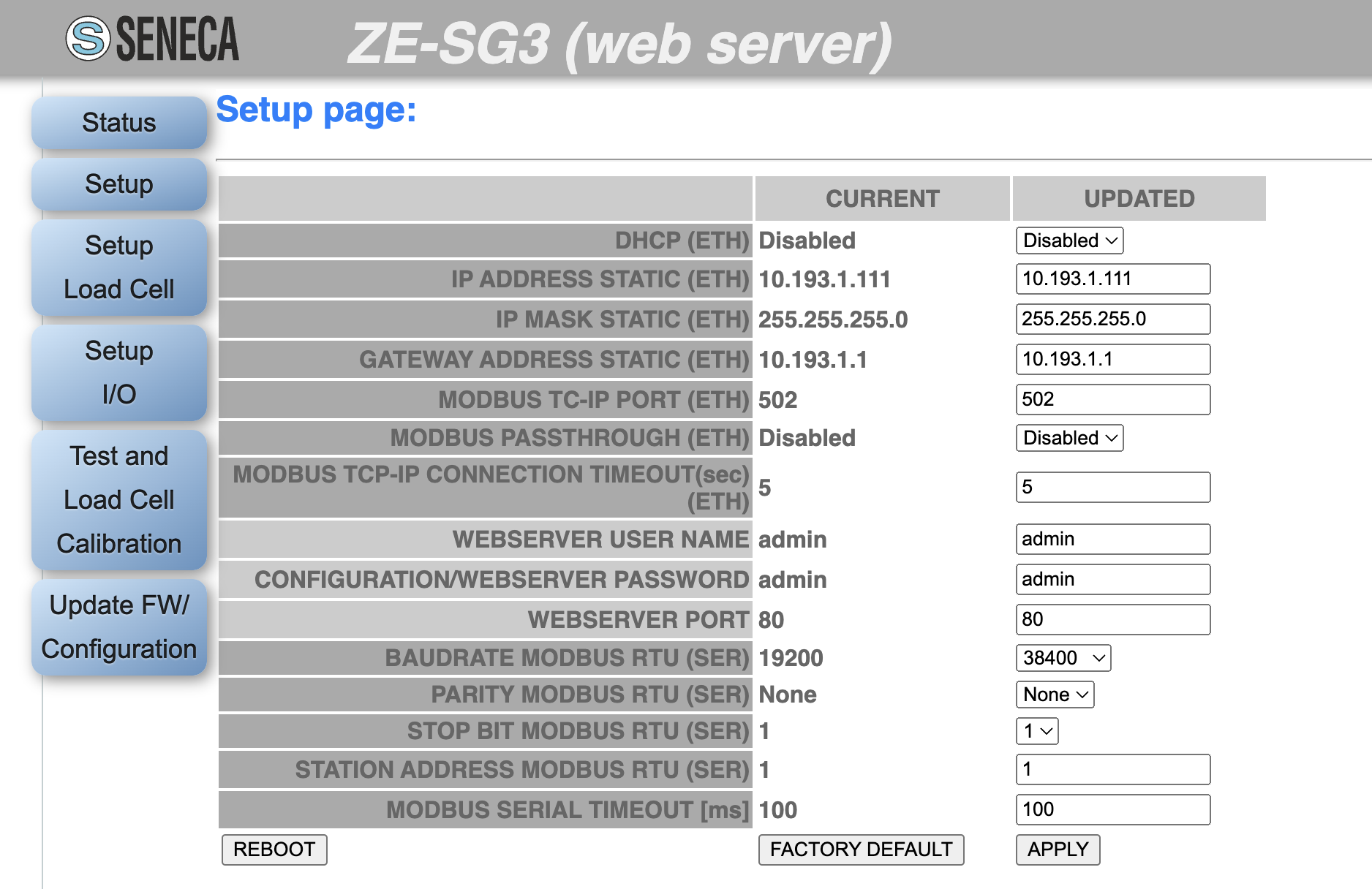Click the Modbus serial timeout field
The width and height of the screenshot is (1372, 889).
click(x=1113, y=809)
